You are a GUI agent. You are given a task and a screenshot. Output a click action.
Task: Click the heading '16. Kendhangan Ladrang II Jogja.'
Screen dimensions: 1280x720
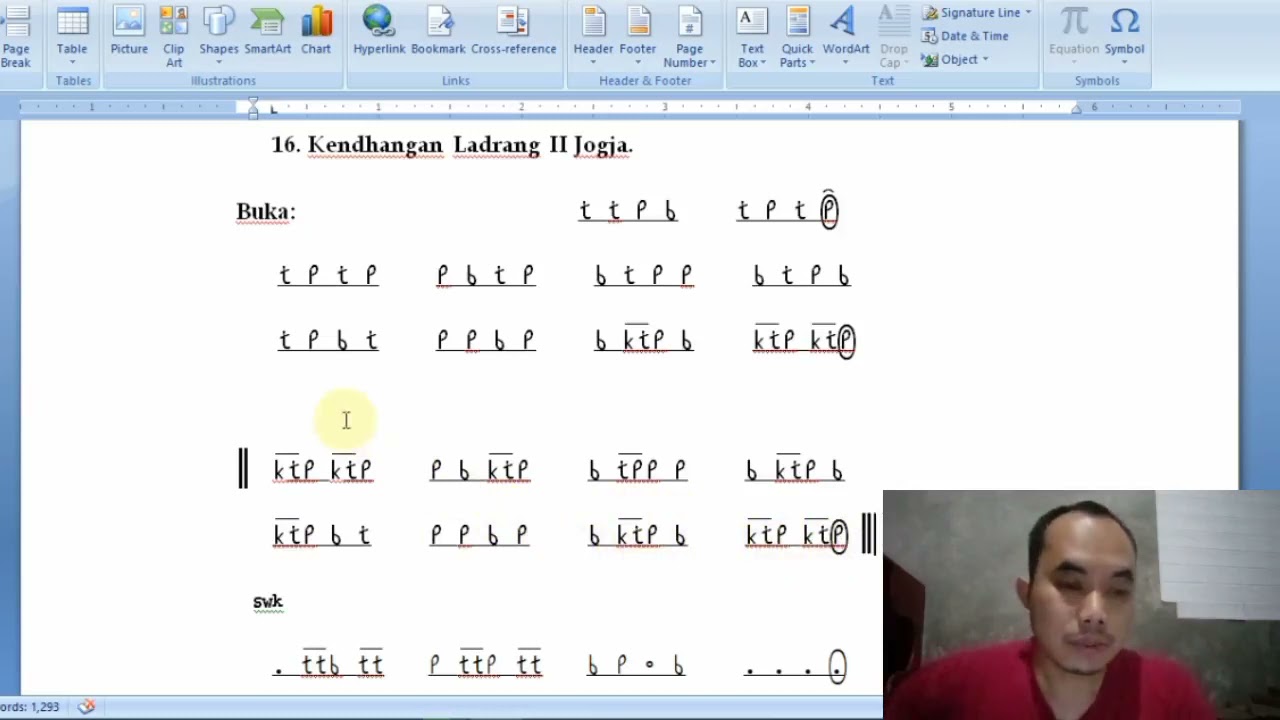452,145
